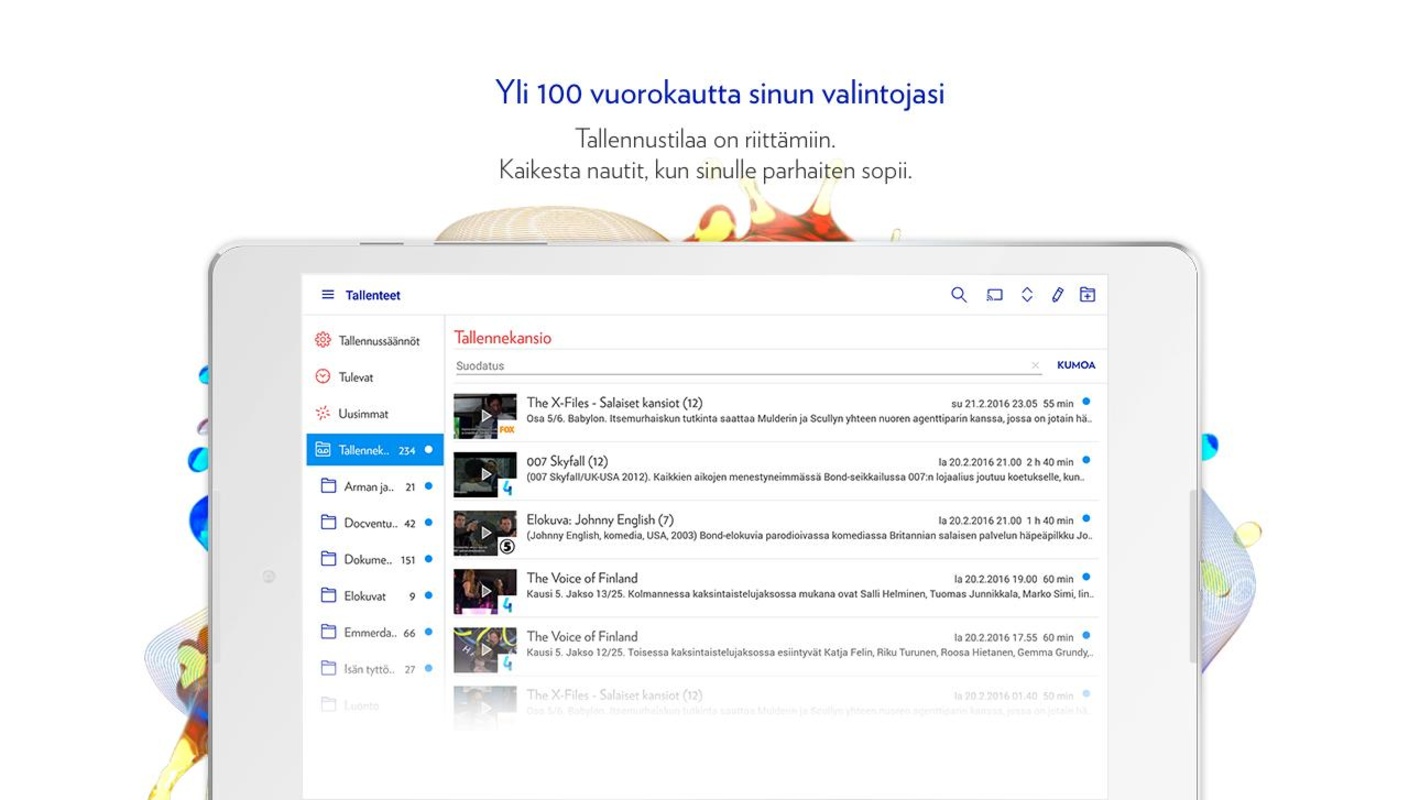Play the 007 Skyfall thumbnail
1409x800 pixels.
[x=485, y=474]
